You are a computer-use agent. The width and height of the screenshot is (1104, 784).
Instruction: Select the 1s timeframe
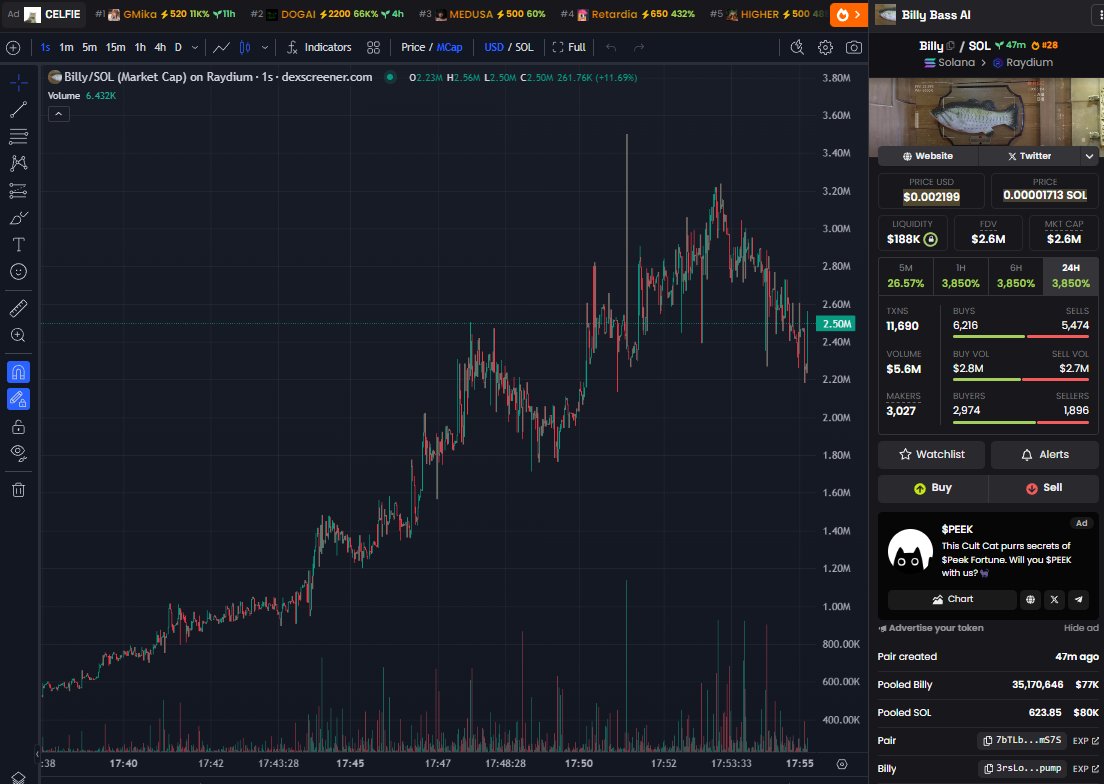point(45,47)
